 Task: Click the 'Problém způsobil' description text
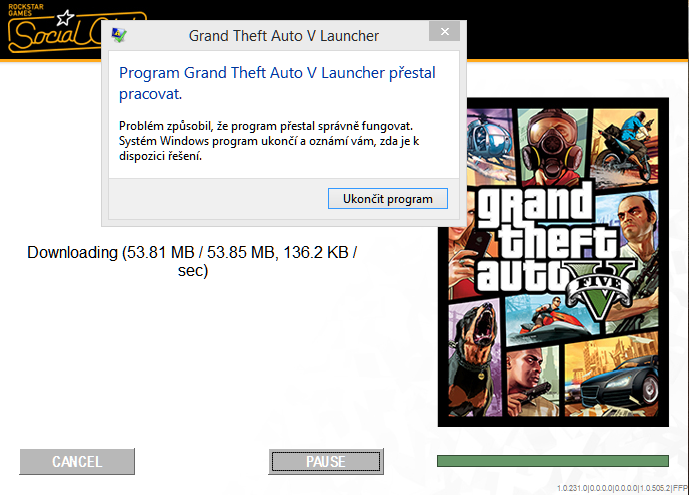tap(269, 141)
